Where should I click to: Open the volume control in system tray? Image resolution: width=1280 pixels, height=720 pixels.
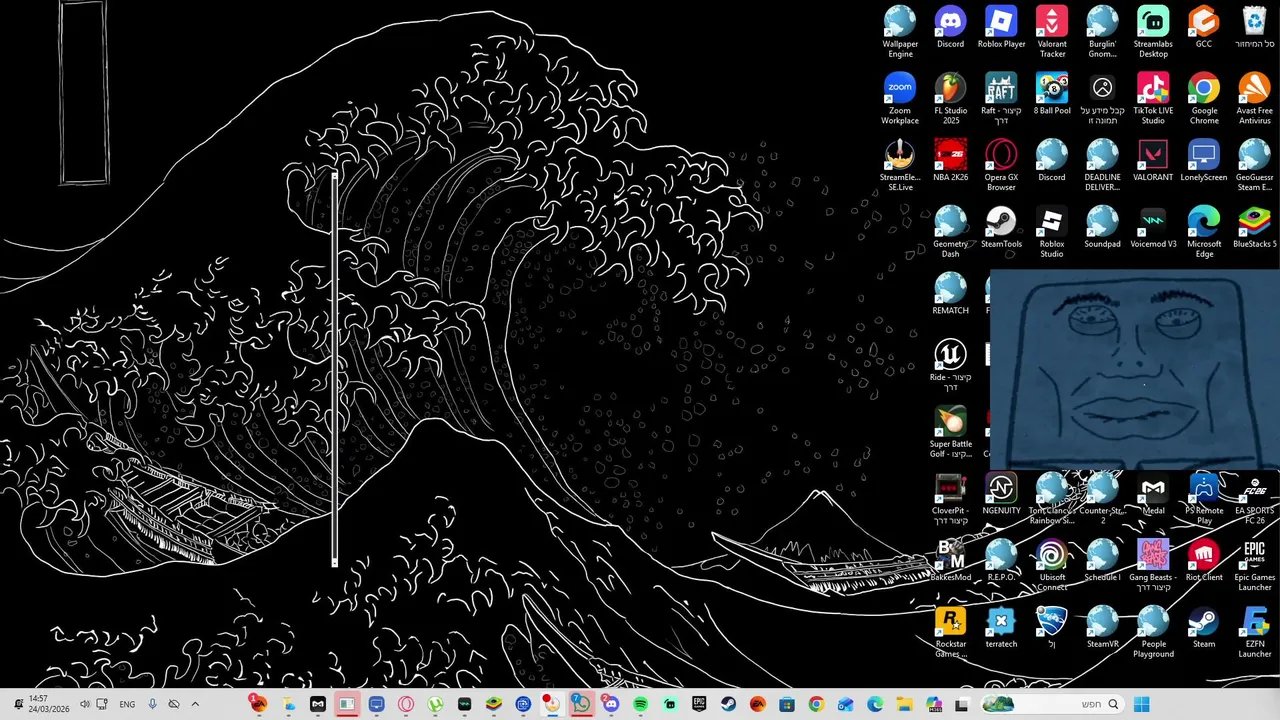85,704
